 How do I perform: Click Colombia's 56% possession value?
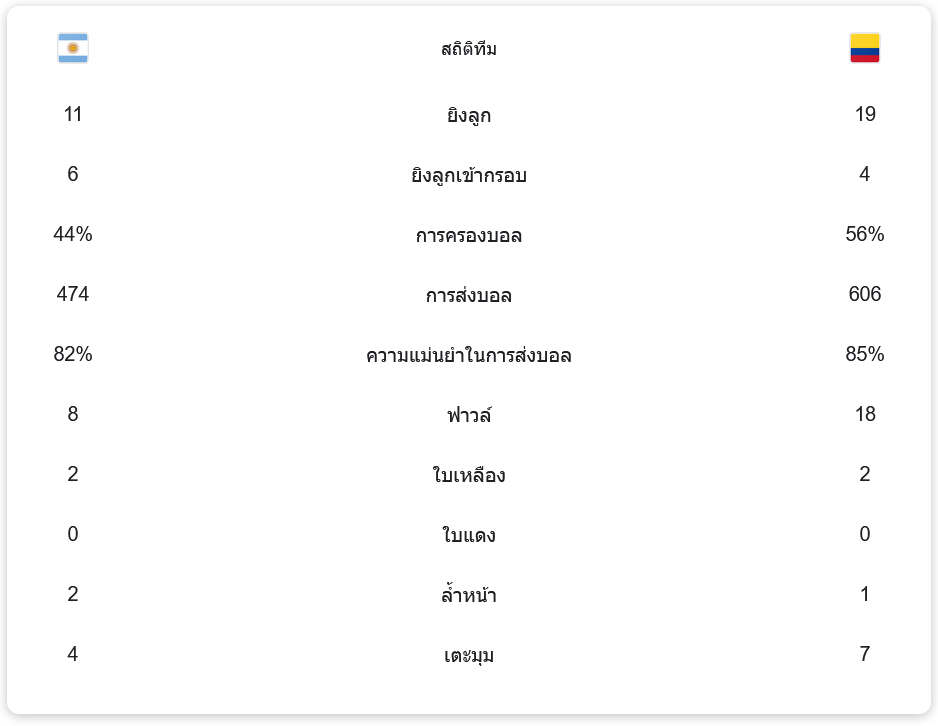tap(864, 234)
